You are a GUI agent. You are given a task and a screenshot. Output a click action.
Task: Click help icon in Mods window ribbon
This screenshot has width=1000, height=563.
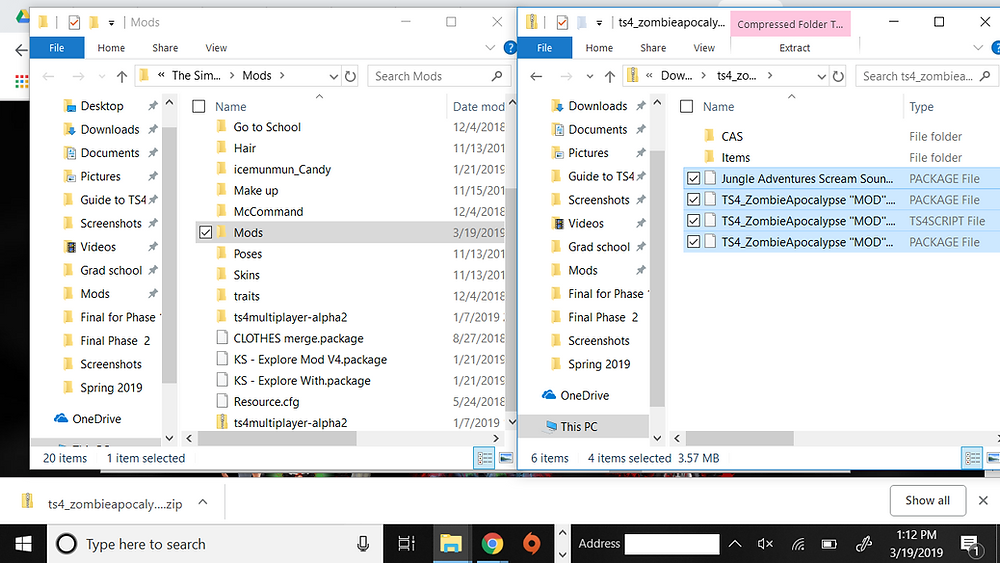click(510, 47)
